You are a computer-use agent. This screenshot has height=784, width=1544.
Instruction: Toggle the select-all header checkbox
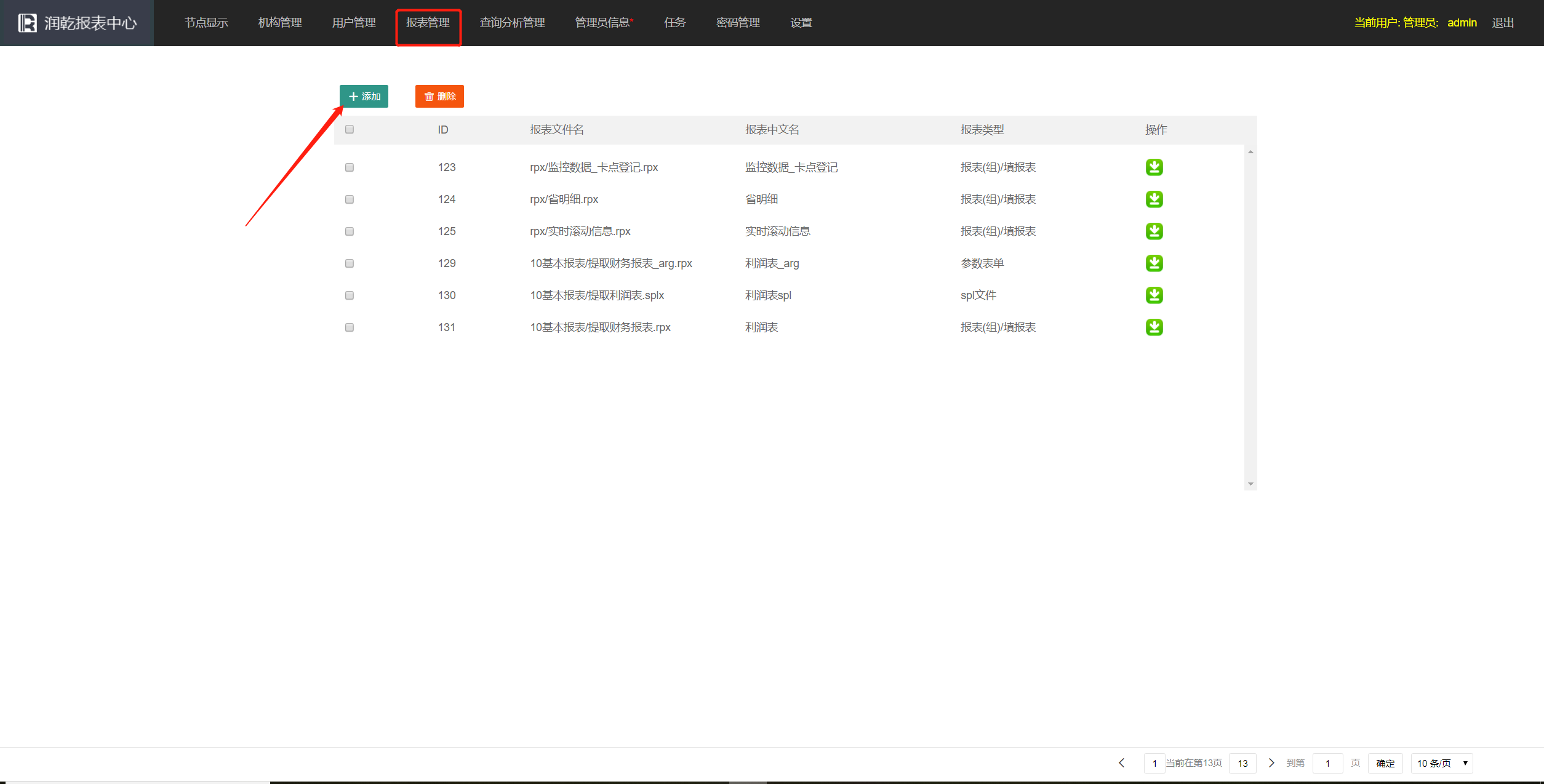point(350,129)
